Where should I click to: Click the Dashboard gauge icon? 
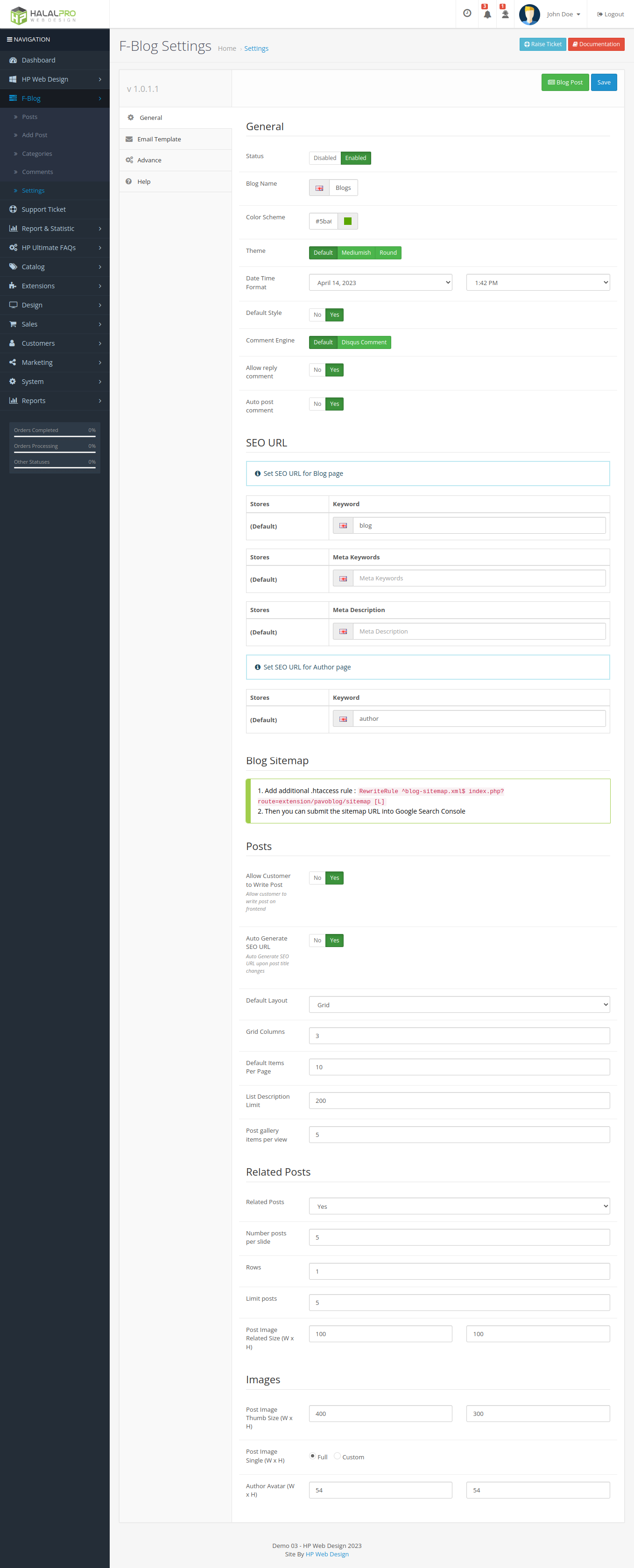(13, 60)
